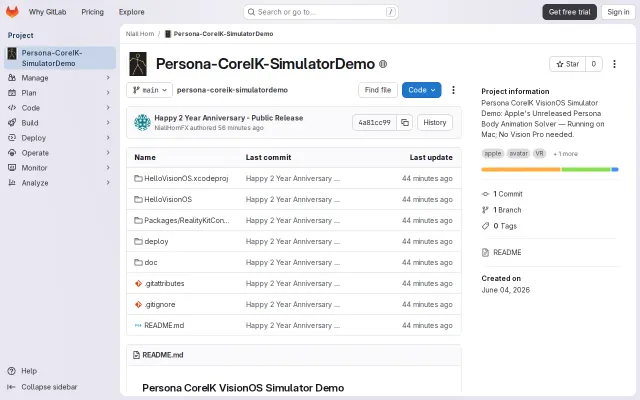Click the project visibility globe icon

coord(383,64)
